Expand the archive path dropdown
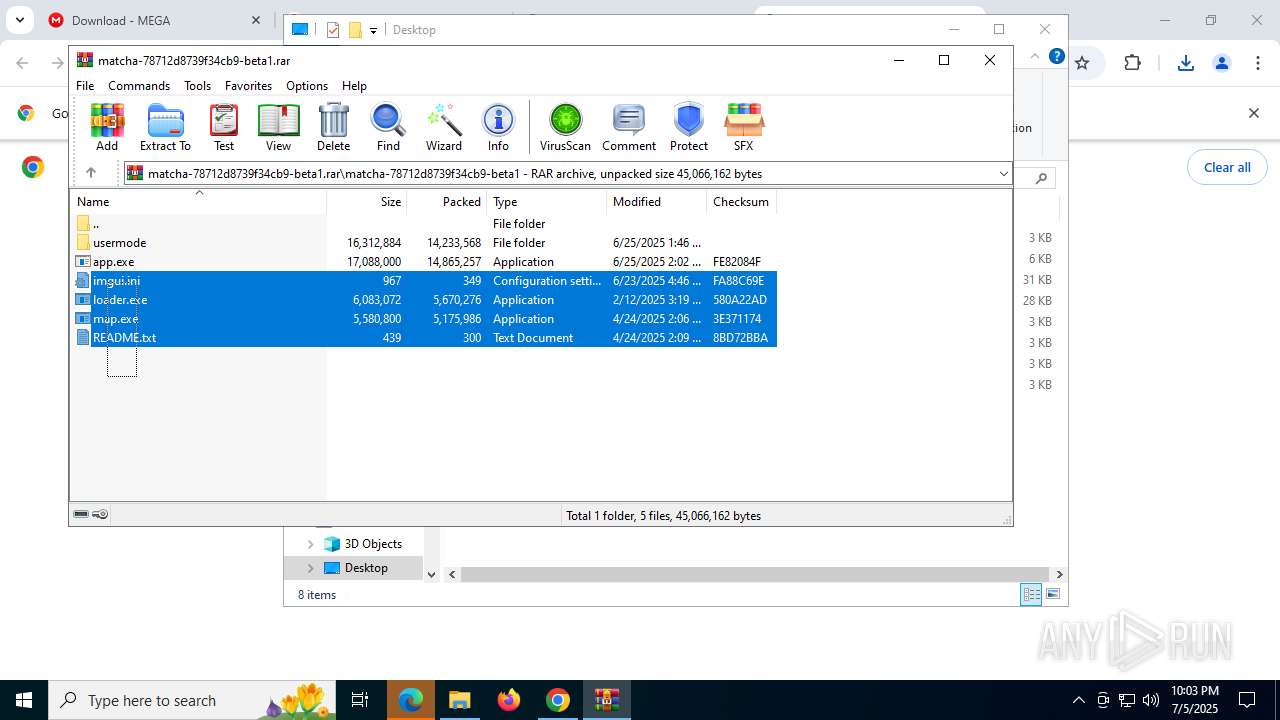 coord(1003,174)
